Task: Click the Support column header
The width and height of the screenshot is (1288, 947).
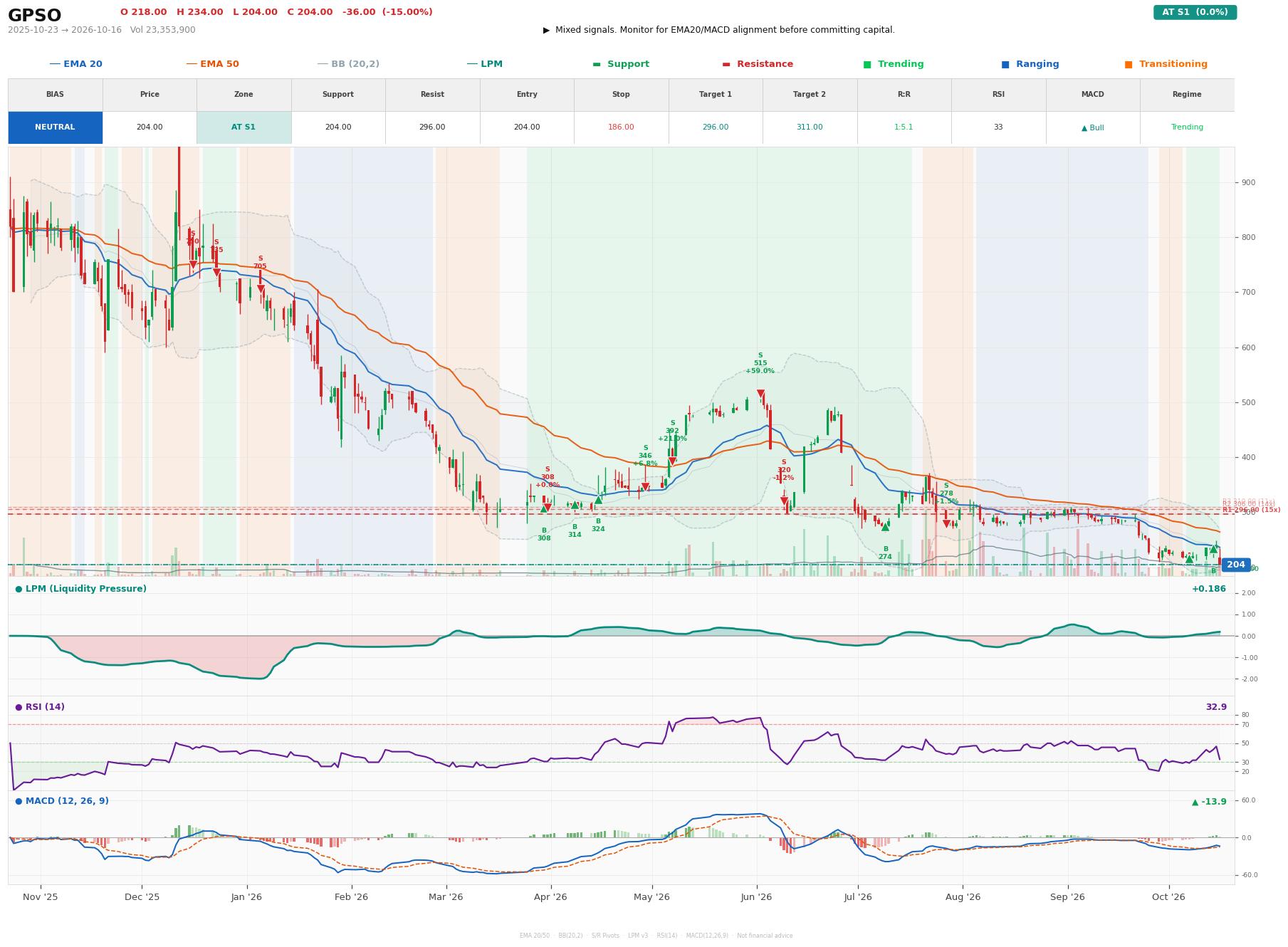Action: [x=338, y=95]
